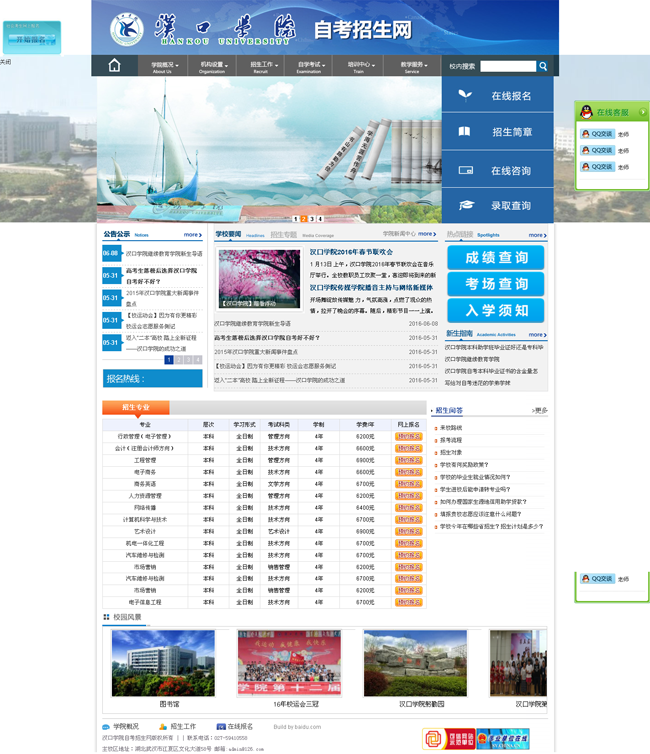This screenshot has width=650, height=754.
Task: Go to notices page 4
Action: click(x=198, y=360)
